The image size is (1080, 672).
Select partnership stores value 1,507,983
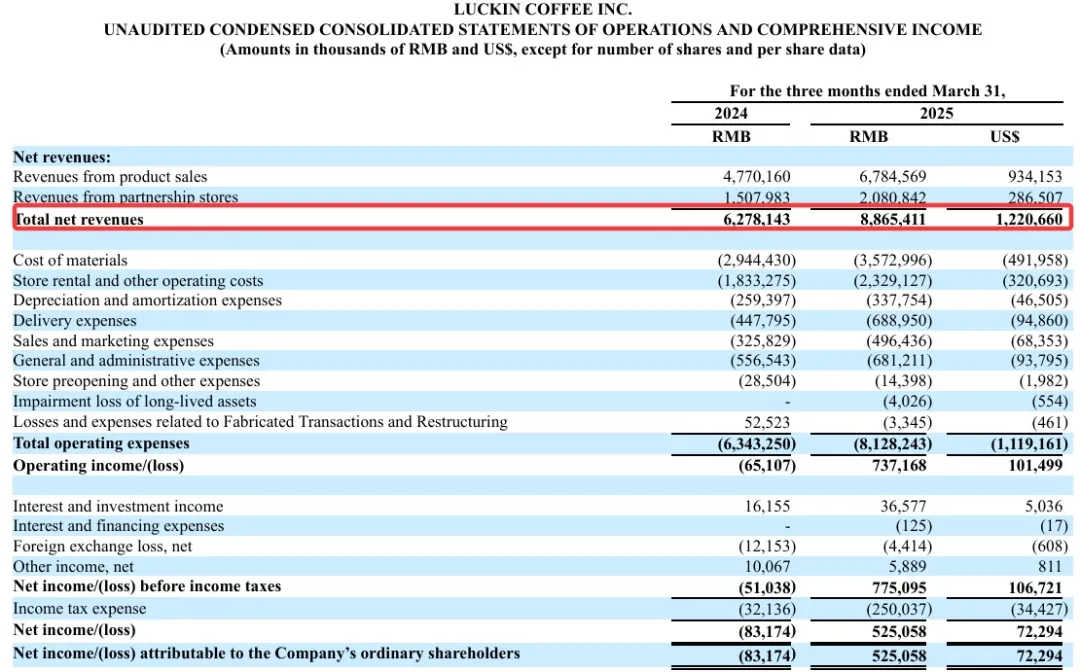tap(756, 198)
